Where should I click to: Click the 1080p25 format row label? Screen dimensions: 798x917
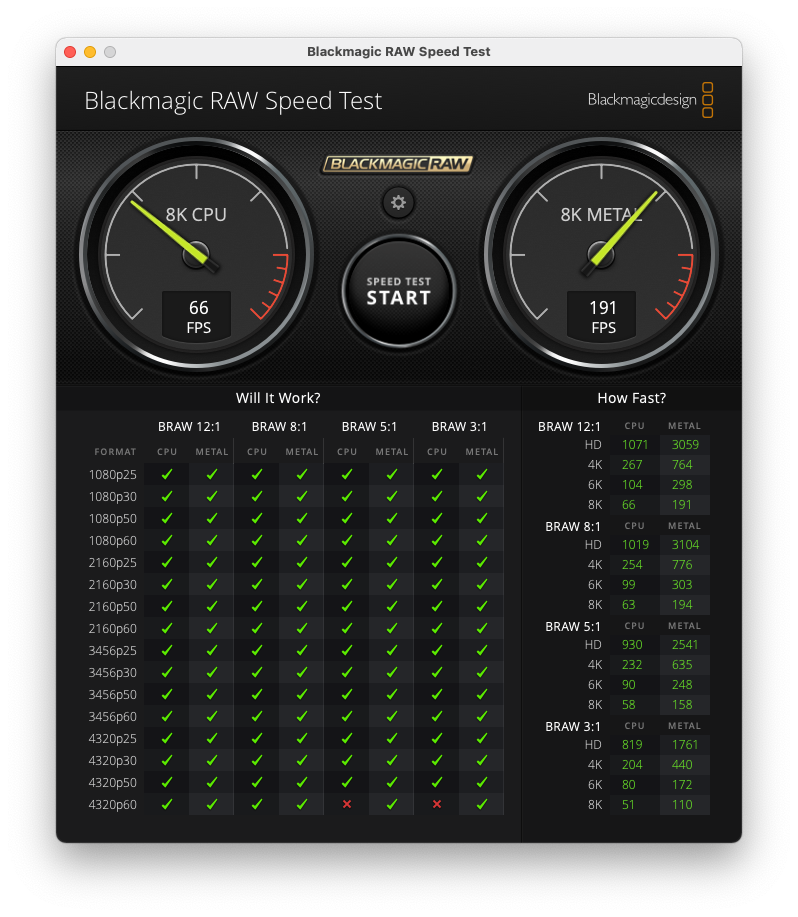pos(112,475)
